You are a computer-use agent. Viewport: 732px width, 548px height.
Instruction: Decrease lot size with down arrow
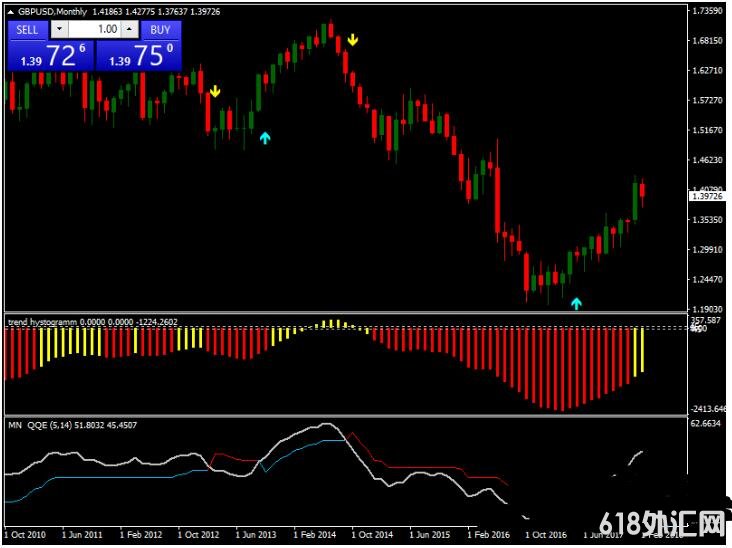coord(59,29)
